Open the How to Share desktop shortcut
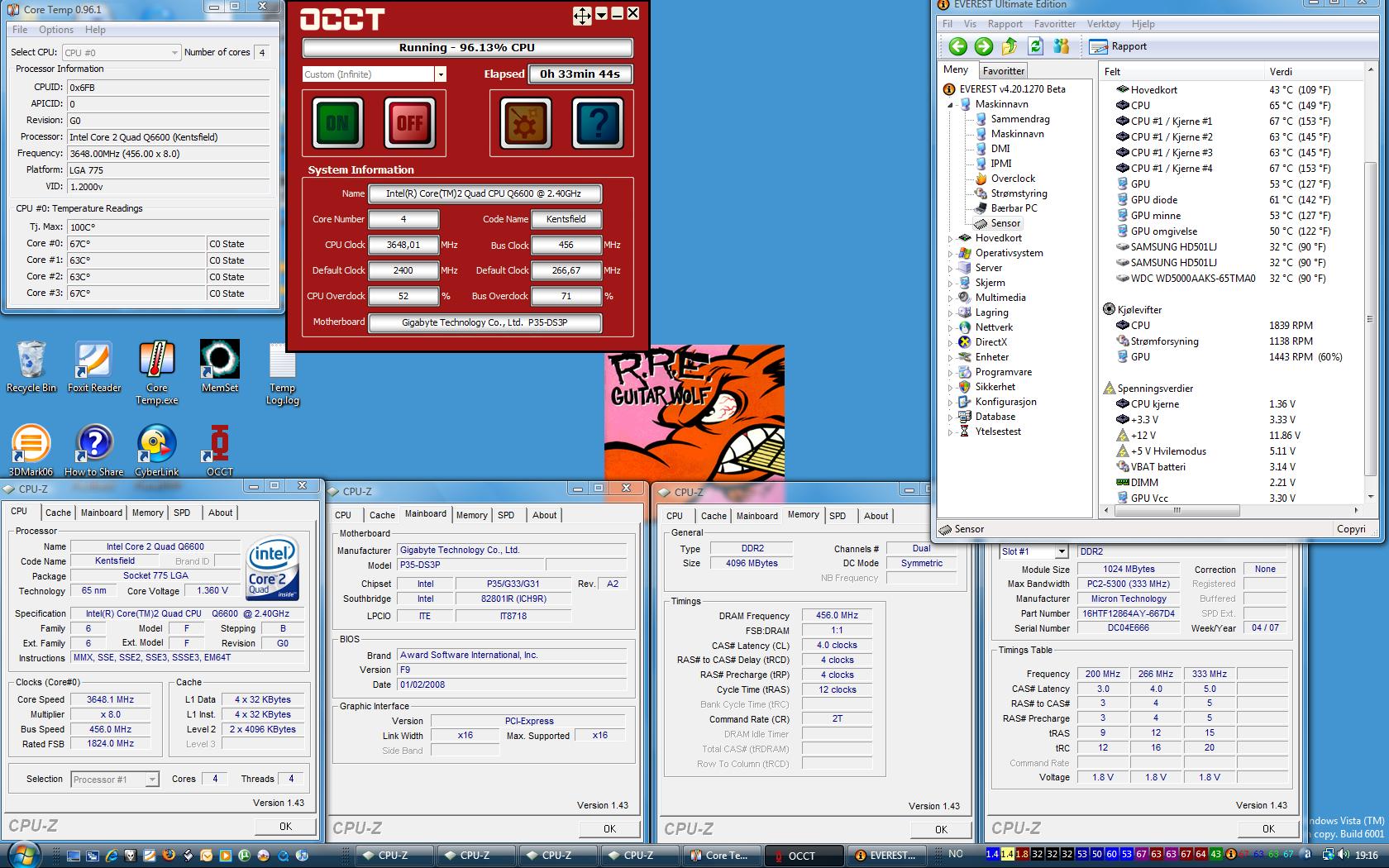This screenshot has width=1389, height=868. (x=94, y=451)
